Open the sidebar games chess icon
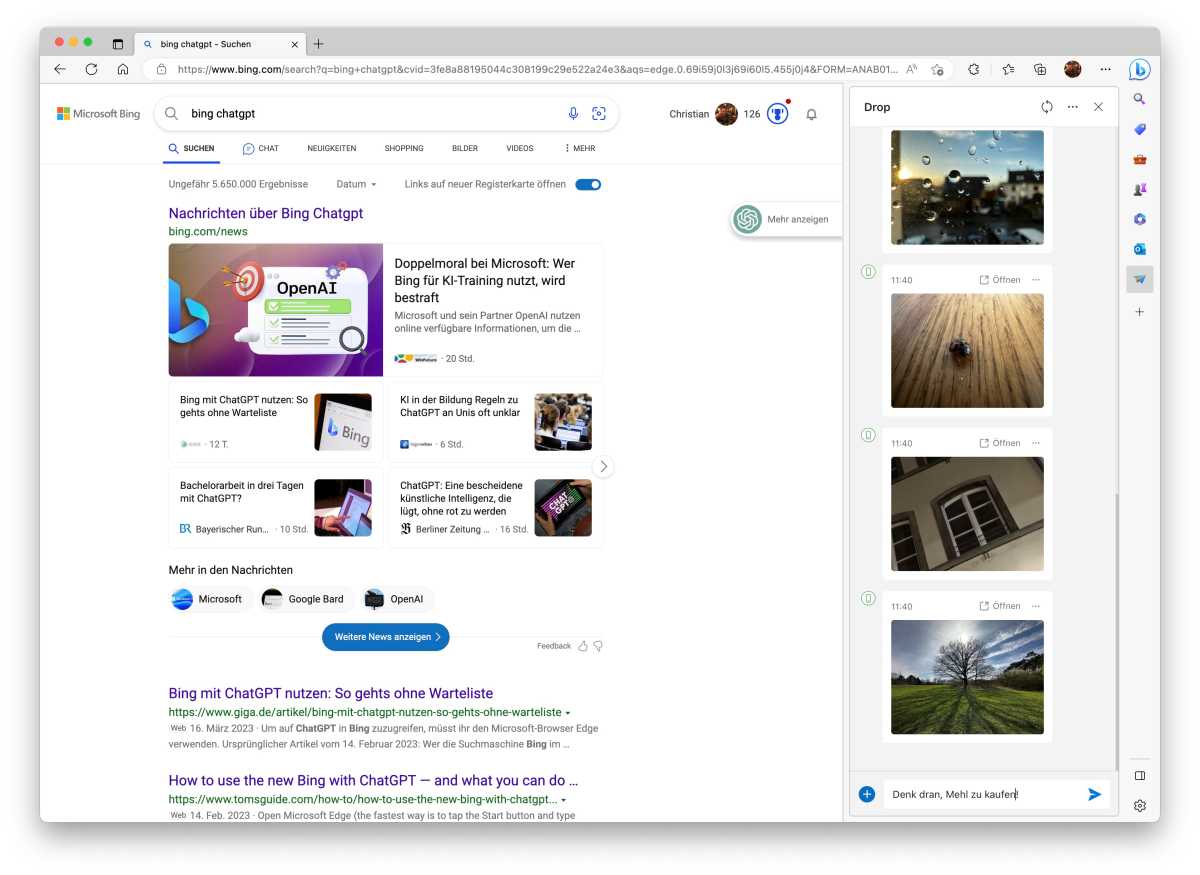 1139,189
